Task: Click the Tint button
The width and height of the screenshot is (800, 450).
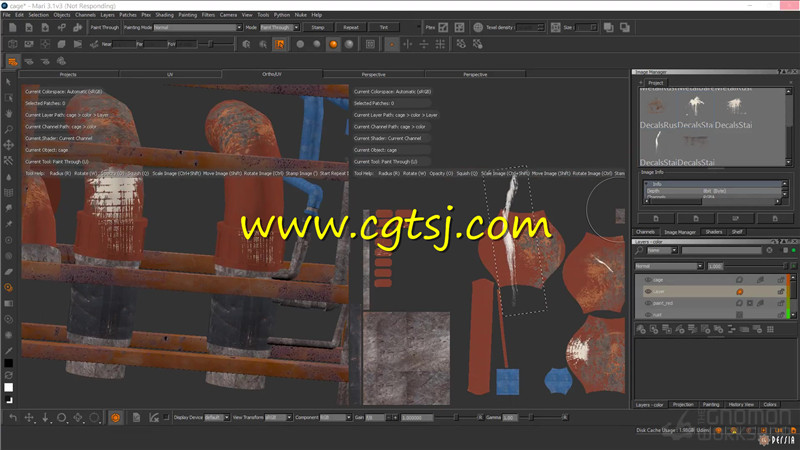Action: click(384, 28)
